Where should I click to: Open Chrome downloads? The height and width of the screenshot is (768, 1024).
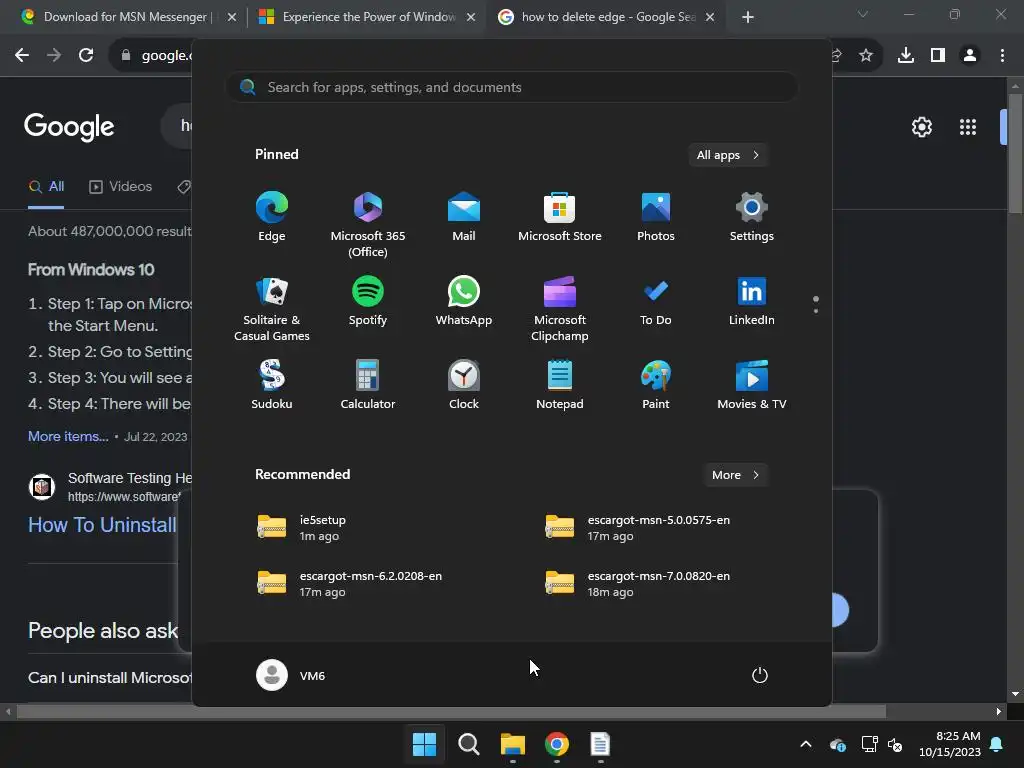(x=906, y=56)
